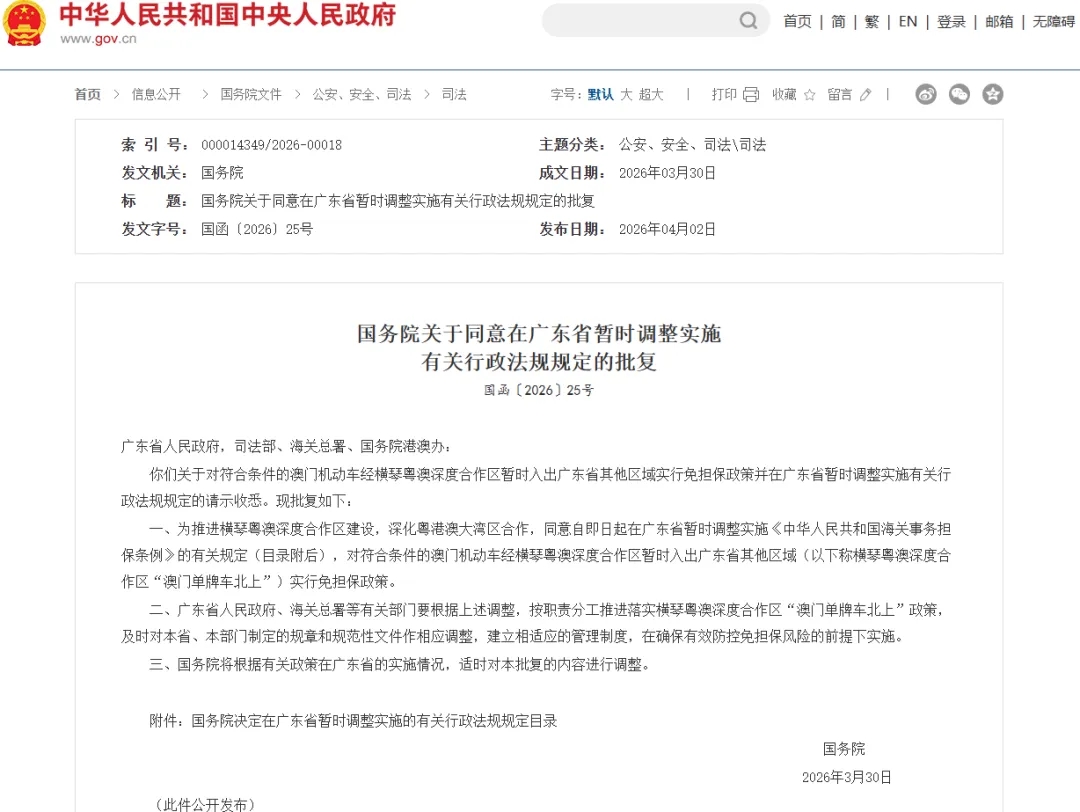Click 首页 in top navigation
The image size is (1080, 812).
(x=797, y=22)
